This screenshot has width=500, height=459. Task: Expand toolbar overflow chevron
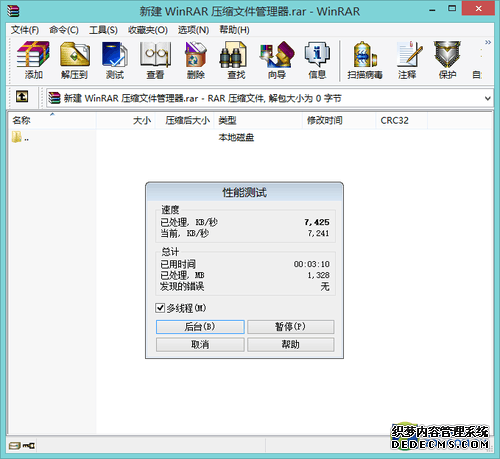[488, 42]
